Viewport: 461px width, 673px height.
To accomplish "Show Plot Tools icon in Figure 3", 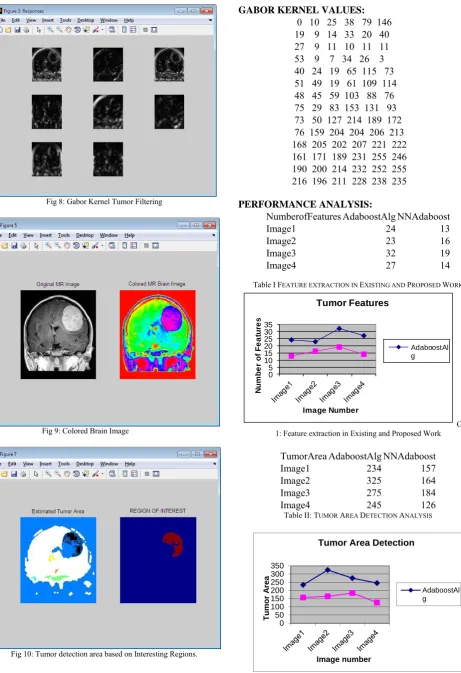I will coord(154,30).
